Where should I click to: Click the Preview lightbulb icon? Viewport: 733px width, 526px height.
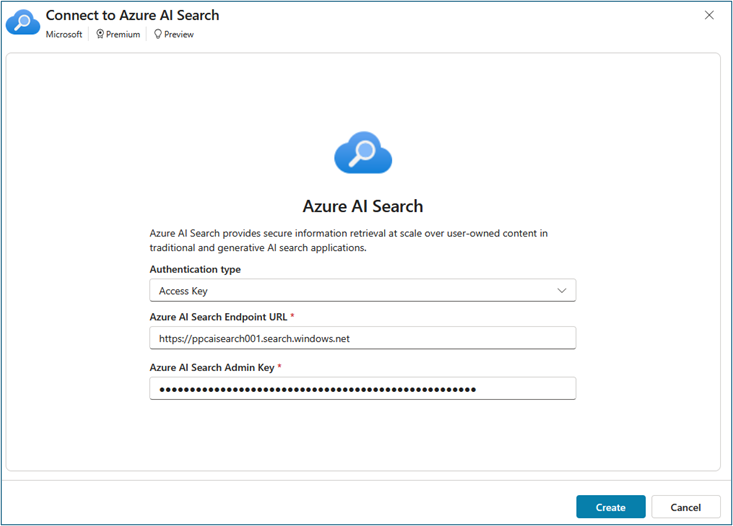coord(158,34)
